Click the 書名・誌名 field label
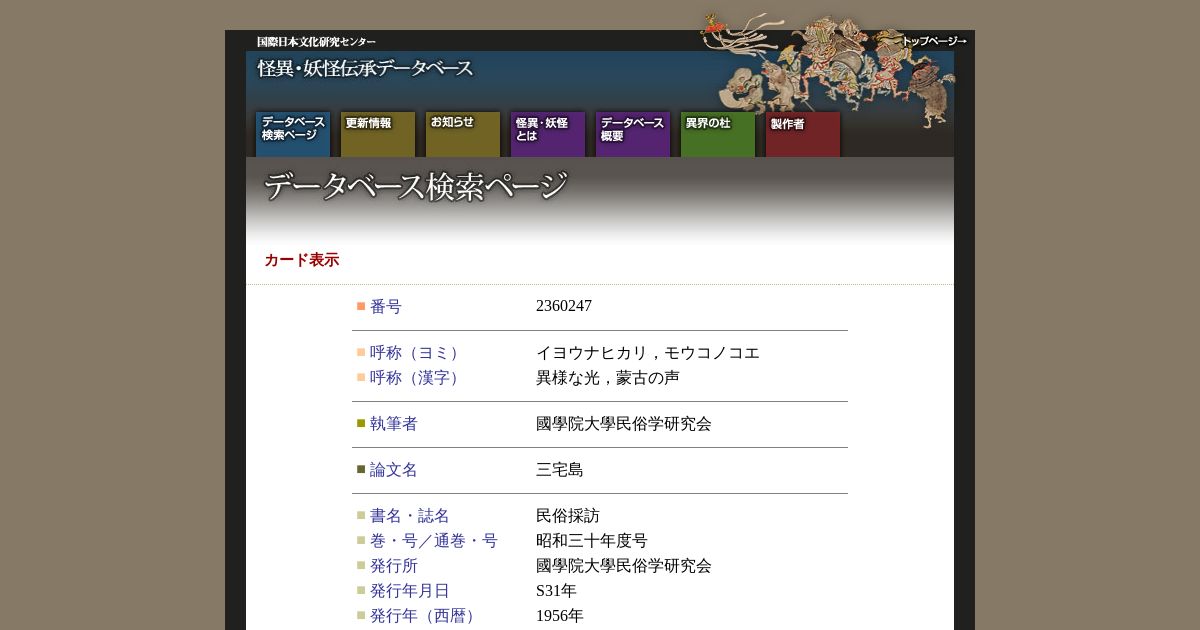 tap(410, 516)
